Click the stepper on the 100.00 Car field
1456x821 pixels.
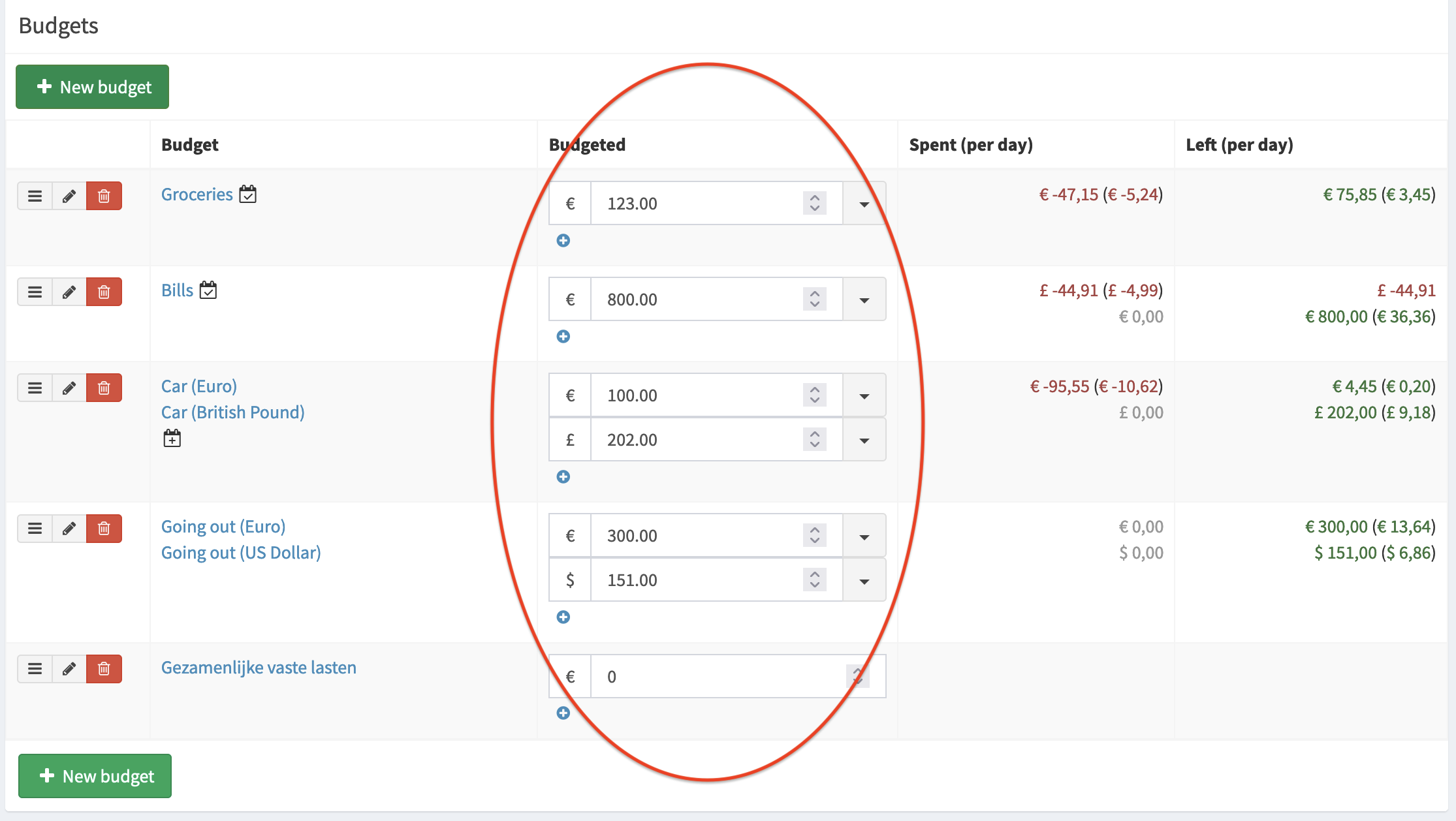(x=815, y=395)
